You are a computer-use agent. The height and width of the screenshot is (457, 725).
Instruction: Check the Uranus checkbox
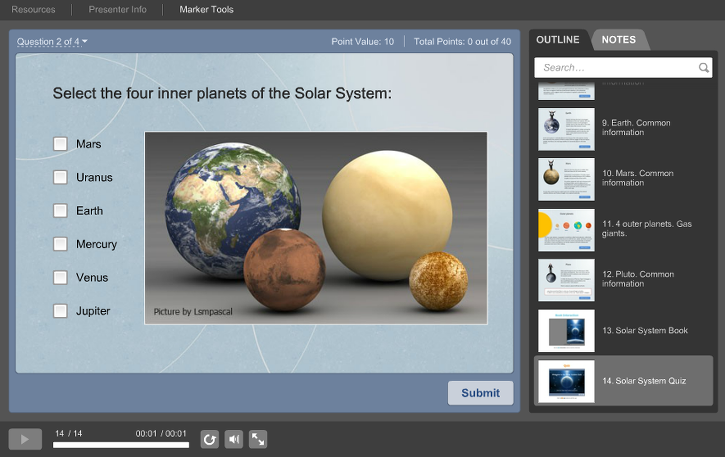[60, 177]
